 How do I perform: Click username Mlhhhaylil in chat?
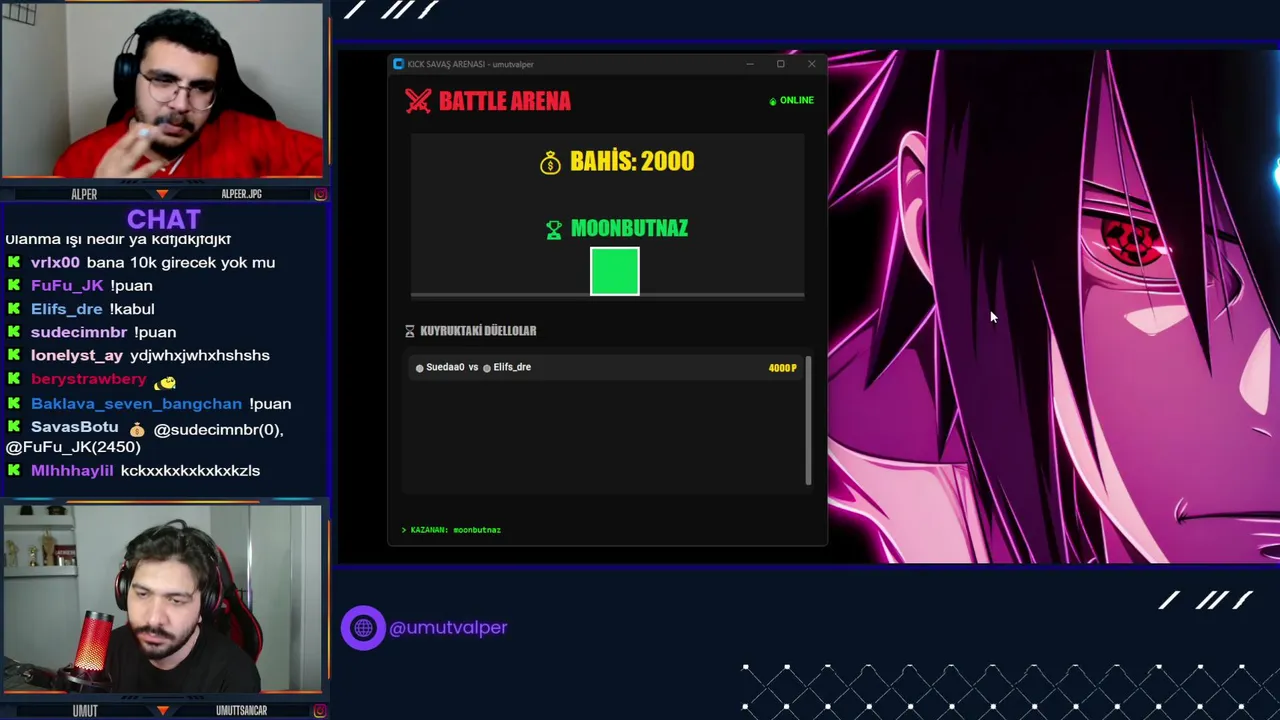(72, 471)
